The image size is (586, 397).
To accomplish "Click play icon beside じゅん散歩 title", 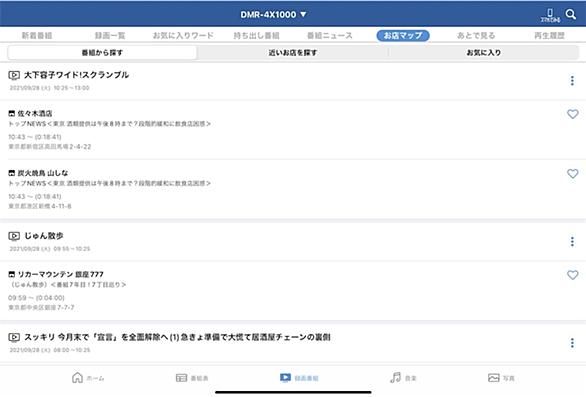I will coord(14,236).
